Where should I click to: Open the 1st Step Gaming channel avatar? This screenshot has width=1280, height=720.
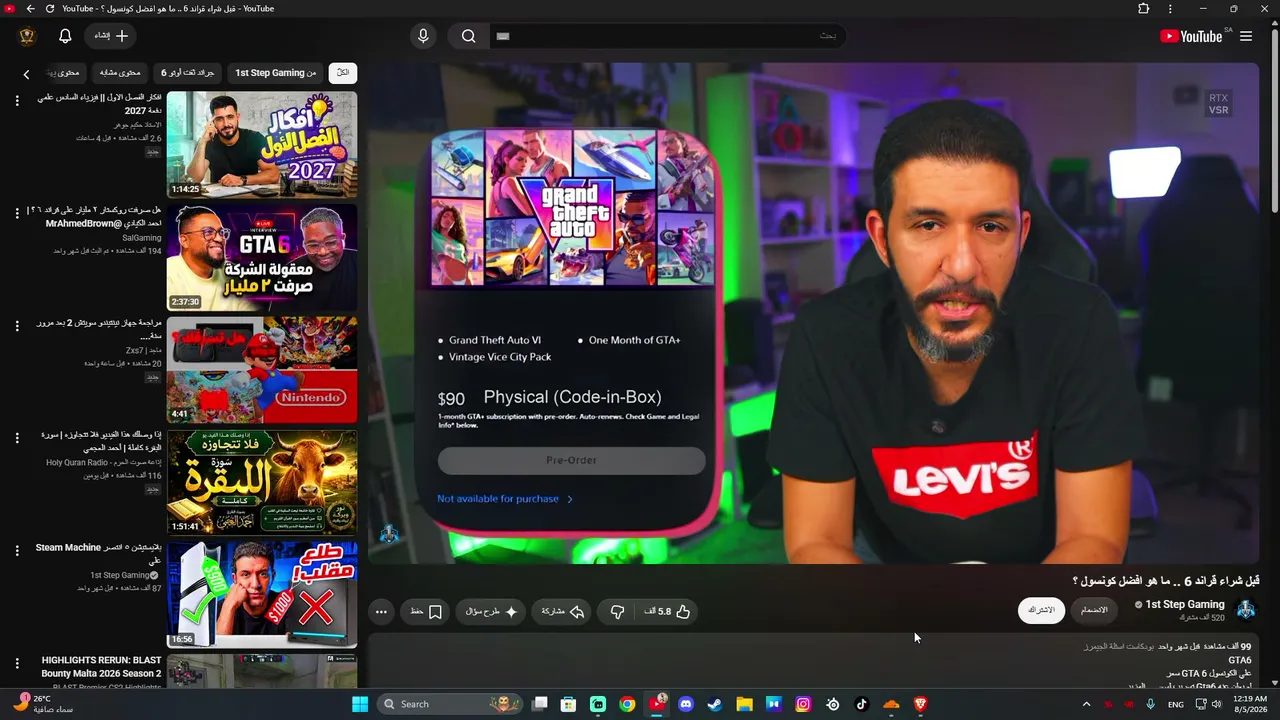coord(1246,610)
